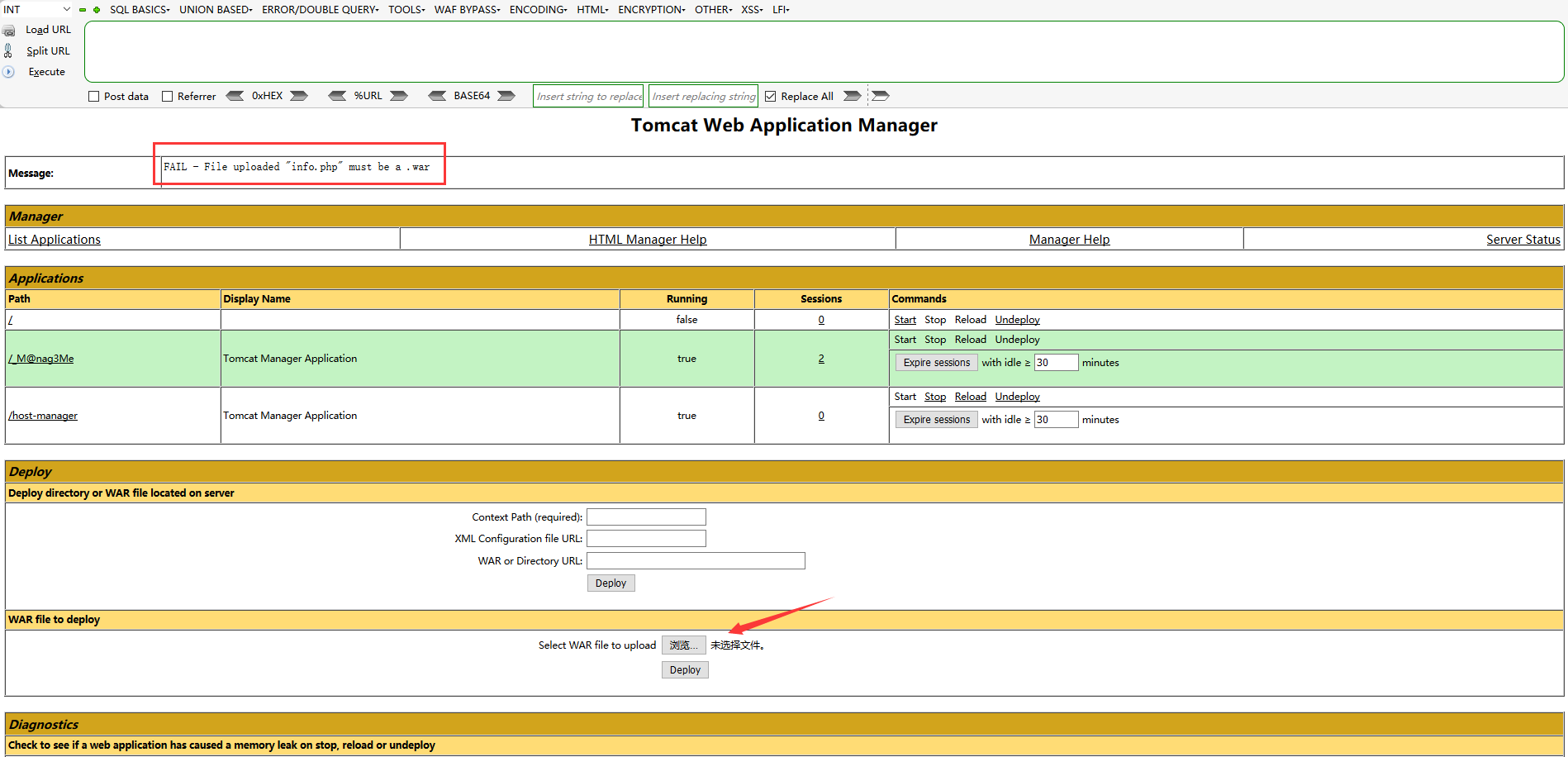The height and width of the screenshot is (757, 1568).
Task: Edit idle minutes field for /host-manager
Action: pos(1056,420)
